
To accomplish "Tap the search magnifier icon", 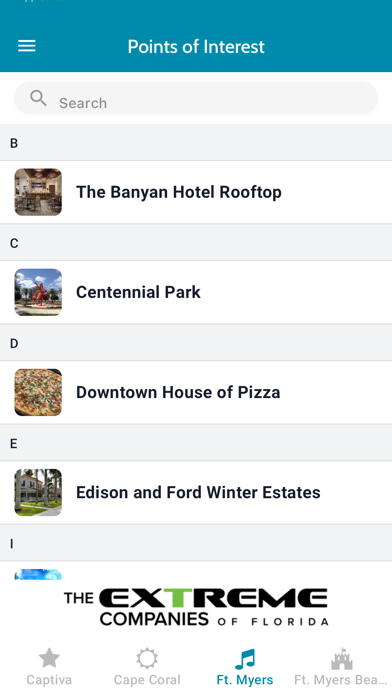I will [x=38, y=98].
